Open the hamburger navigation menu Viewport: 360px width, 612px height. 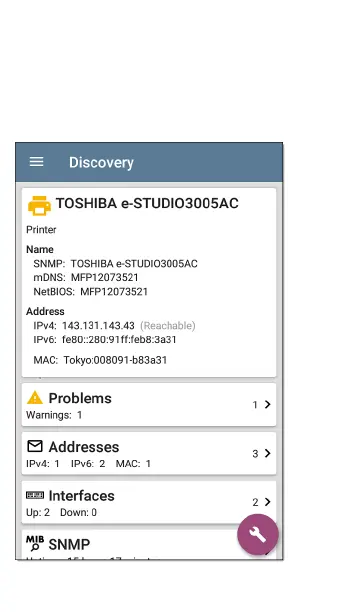click(37, 162)
